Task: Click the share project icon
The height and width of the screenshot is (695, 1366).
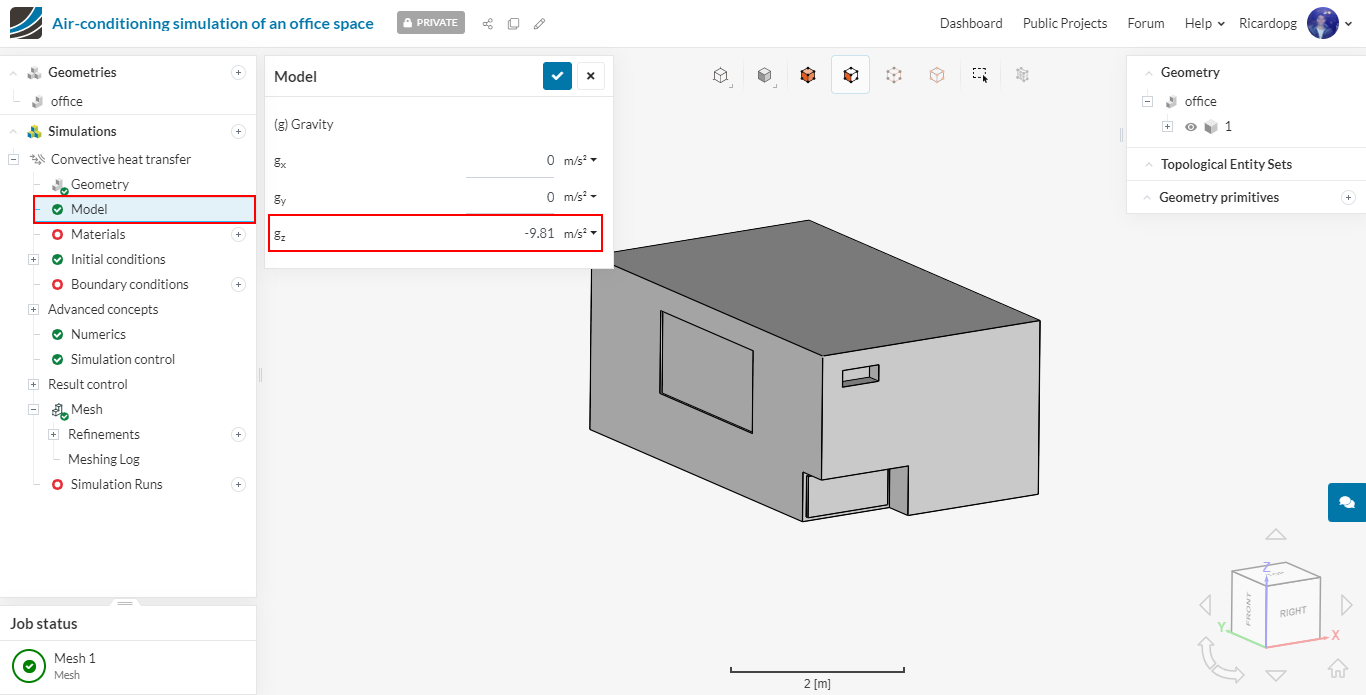Action: tap(488, 23)
